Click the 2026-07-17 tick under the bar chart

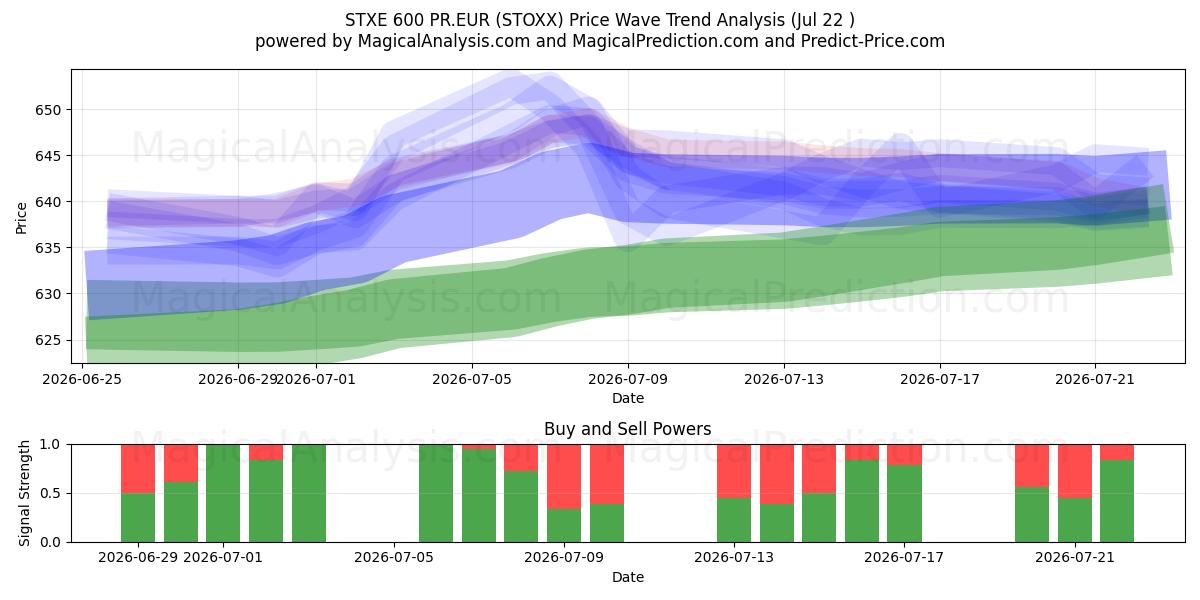tap(904, 558)
